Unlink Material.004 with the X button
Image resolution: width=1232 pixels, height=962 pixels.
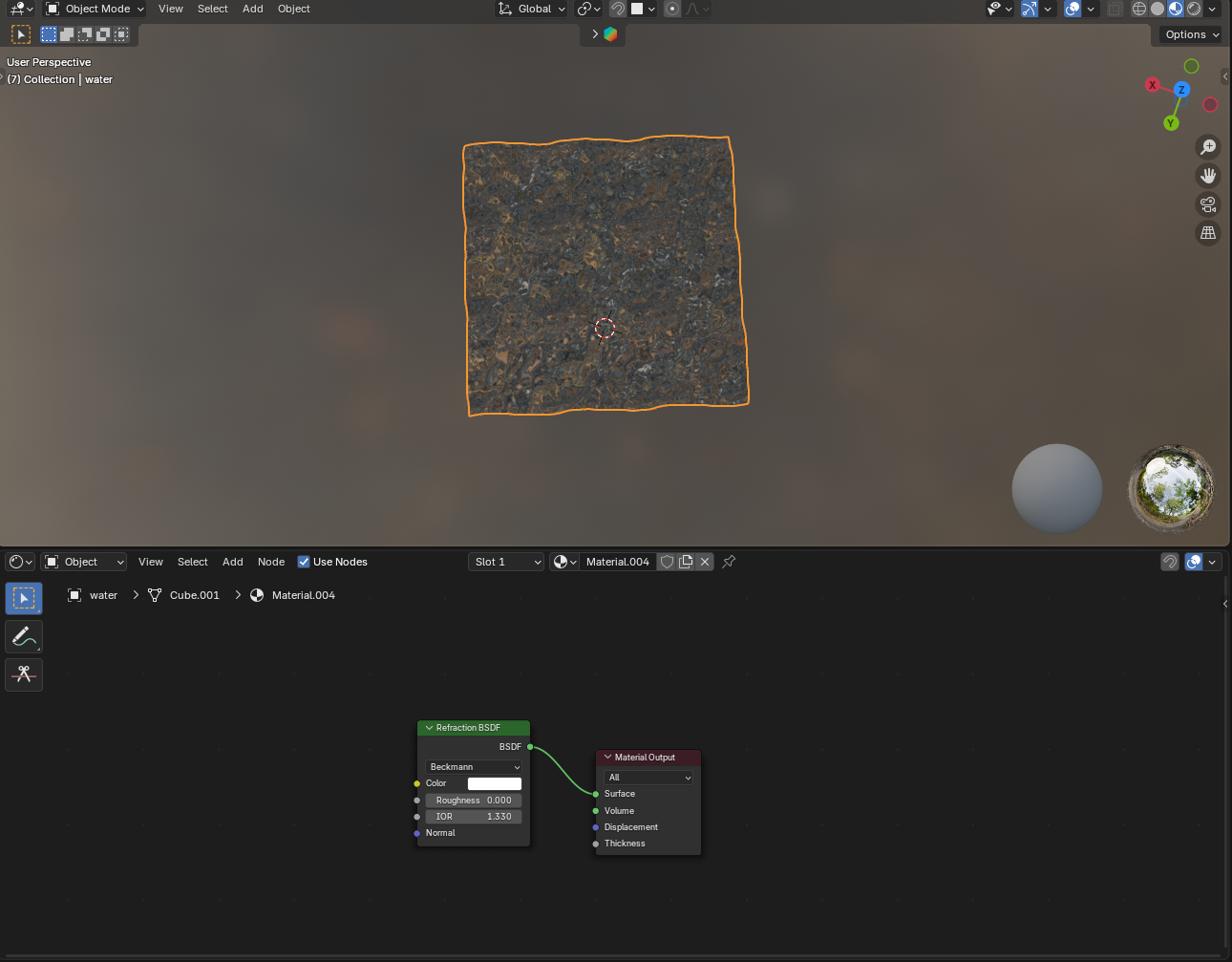tap(705, 562)
